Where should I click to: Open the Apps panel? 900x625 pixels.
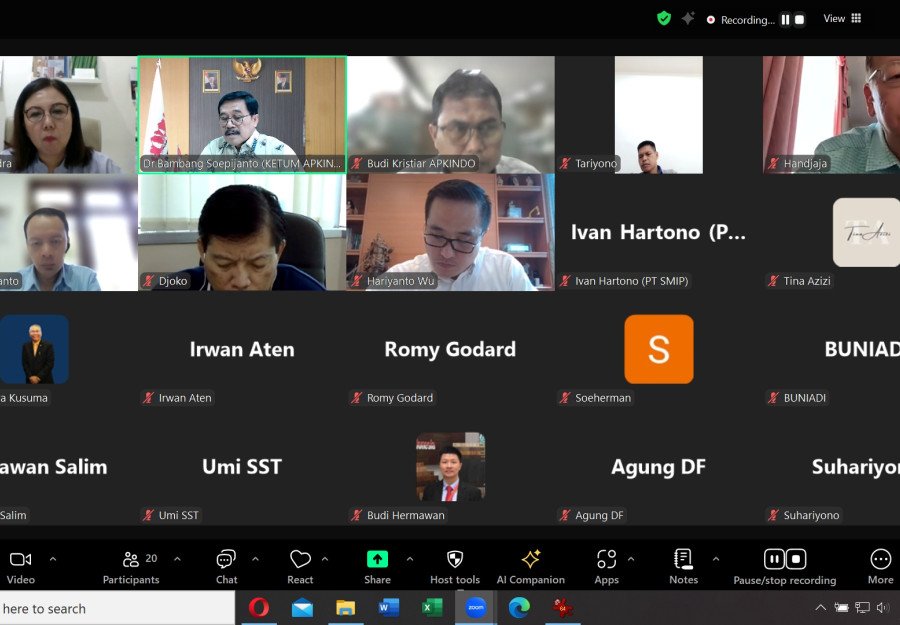coord(606,568)
